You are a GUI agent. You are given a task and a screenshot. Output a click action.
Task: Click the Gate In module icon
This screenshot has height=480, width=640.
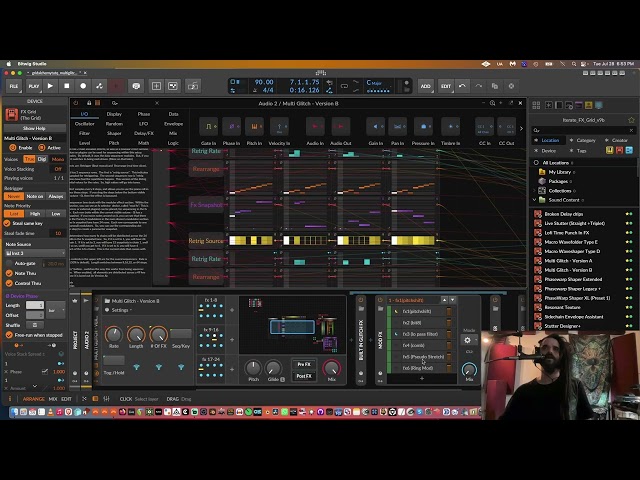(209, 127)
